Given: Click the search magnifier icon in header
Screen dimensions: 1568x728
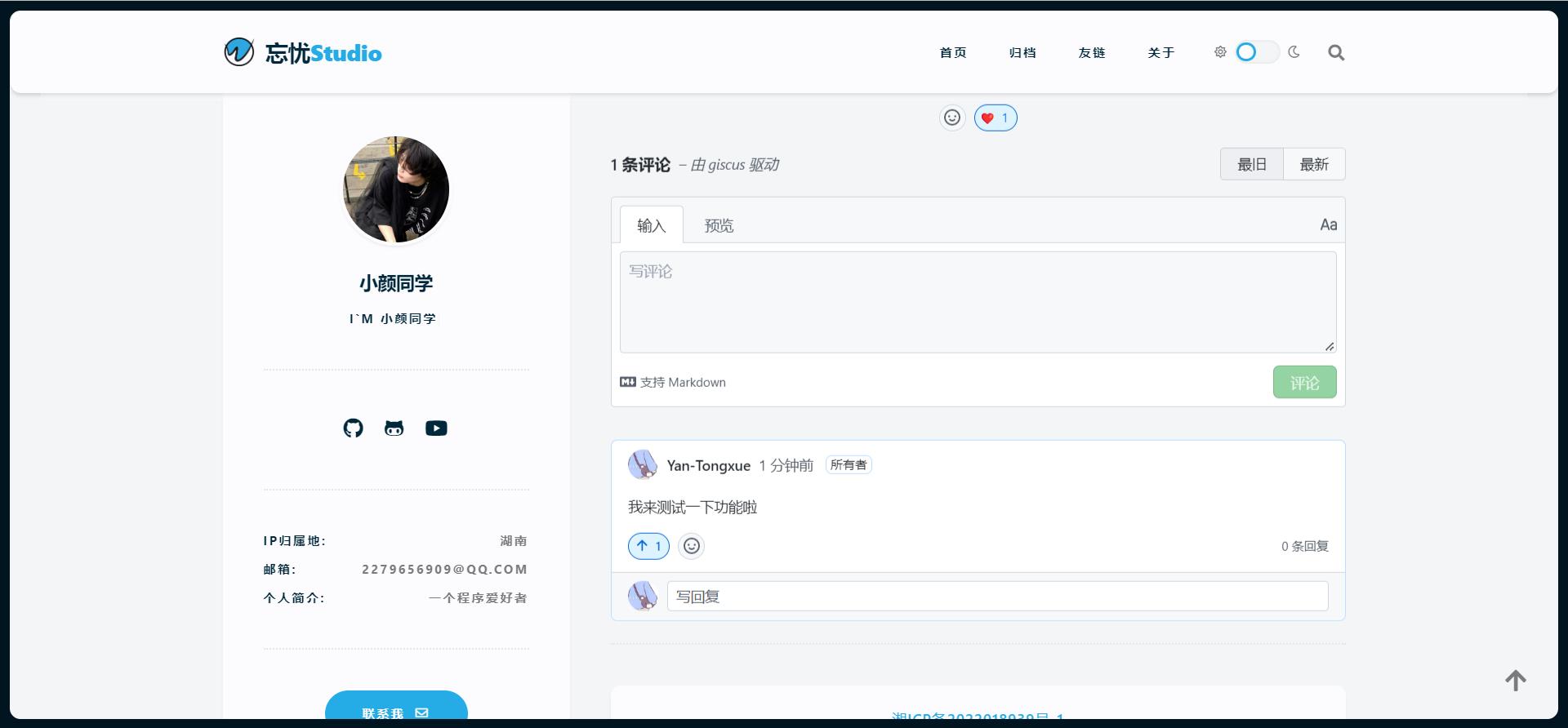Looking at the screenshot, I should click(x=1336, y=53).
